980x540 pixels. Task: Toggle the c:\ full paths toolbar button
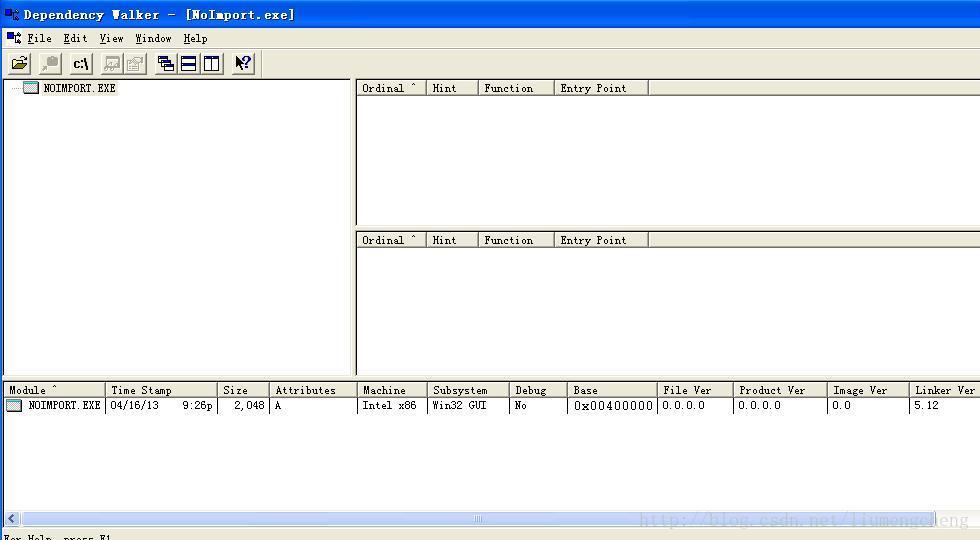(x=81, y=63)
